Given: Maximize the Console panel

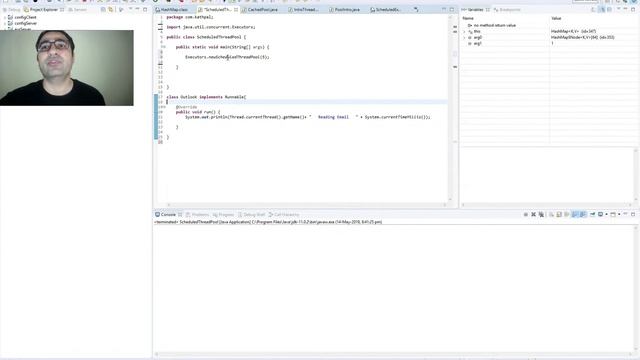Looking at the screenshot, I should point(633,214).
